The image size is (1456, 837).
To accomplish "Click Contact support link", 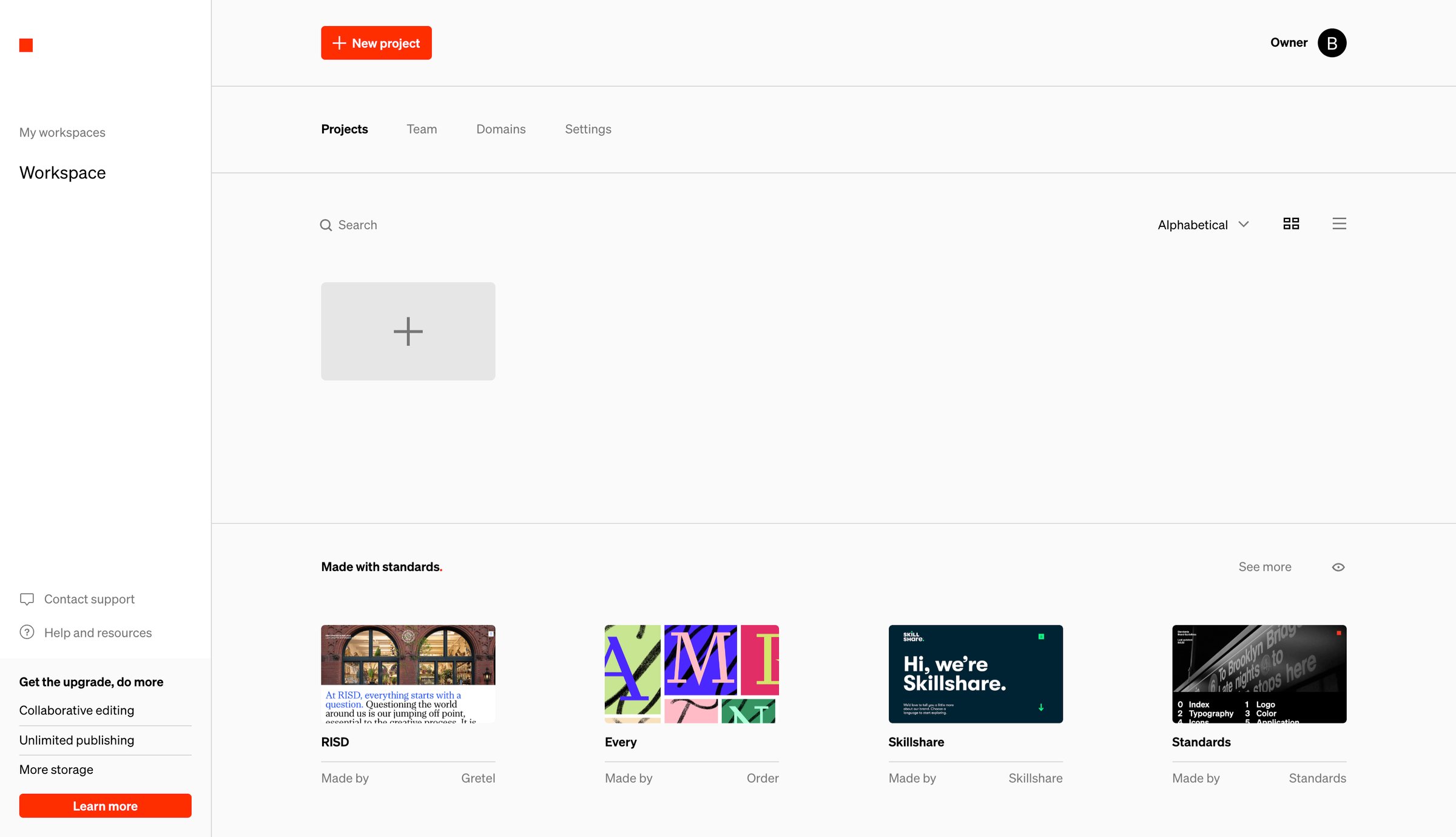I will coord(89,599).
